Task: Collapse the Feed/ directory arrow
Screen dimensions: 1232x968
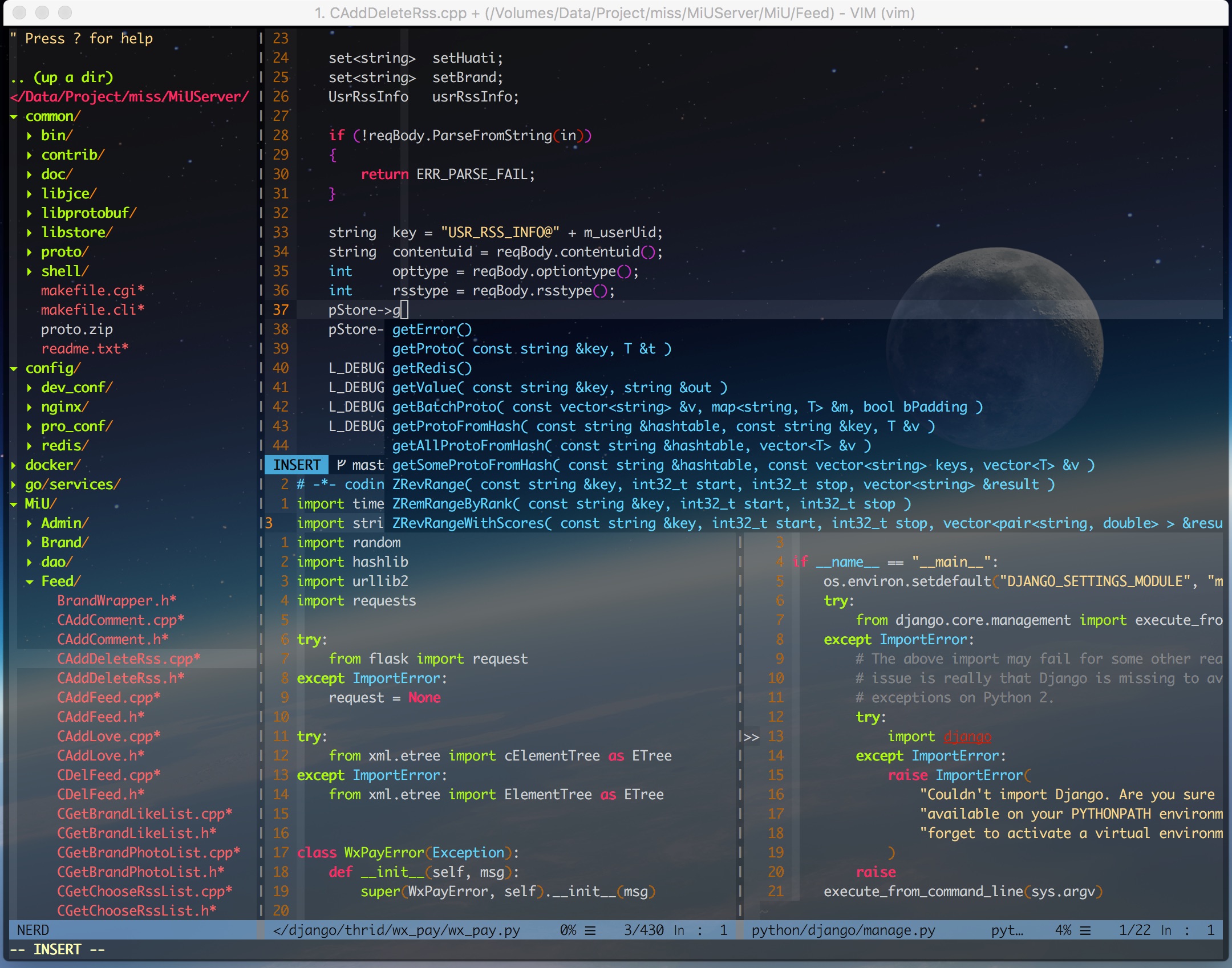Action: pos(29,582)
